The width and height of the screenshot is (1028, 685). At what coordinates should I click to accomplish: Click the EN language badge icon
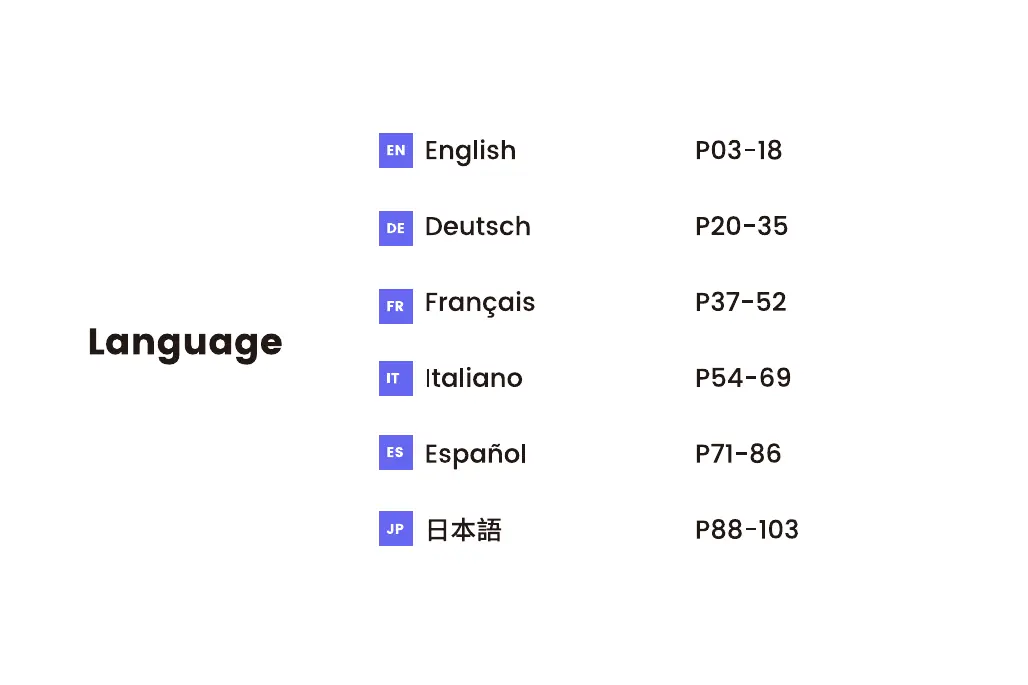[x=395, y=151]
